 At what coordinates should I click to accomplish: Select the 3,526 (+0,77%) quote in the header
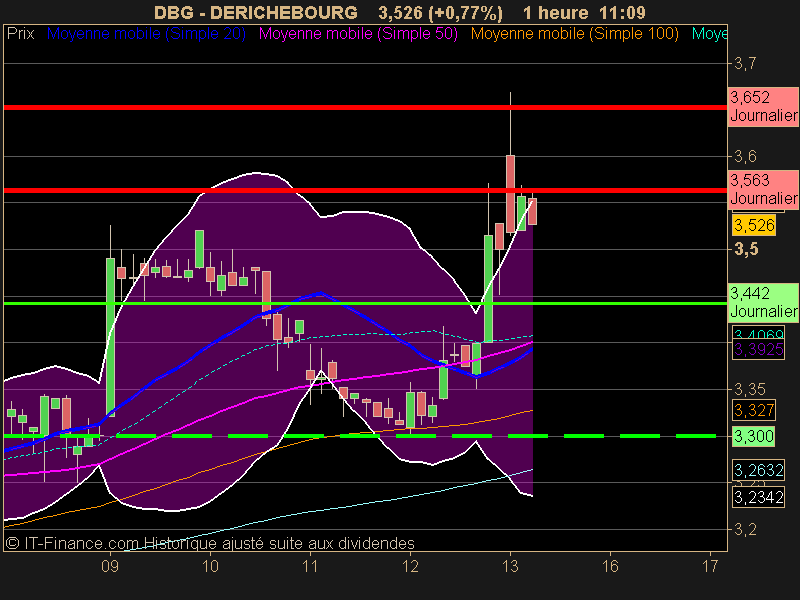(440, 12)
